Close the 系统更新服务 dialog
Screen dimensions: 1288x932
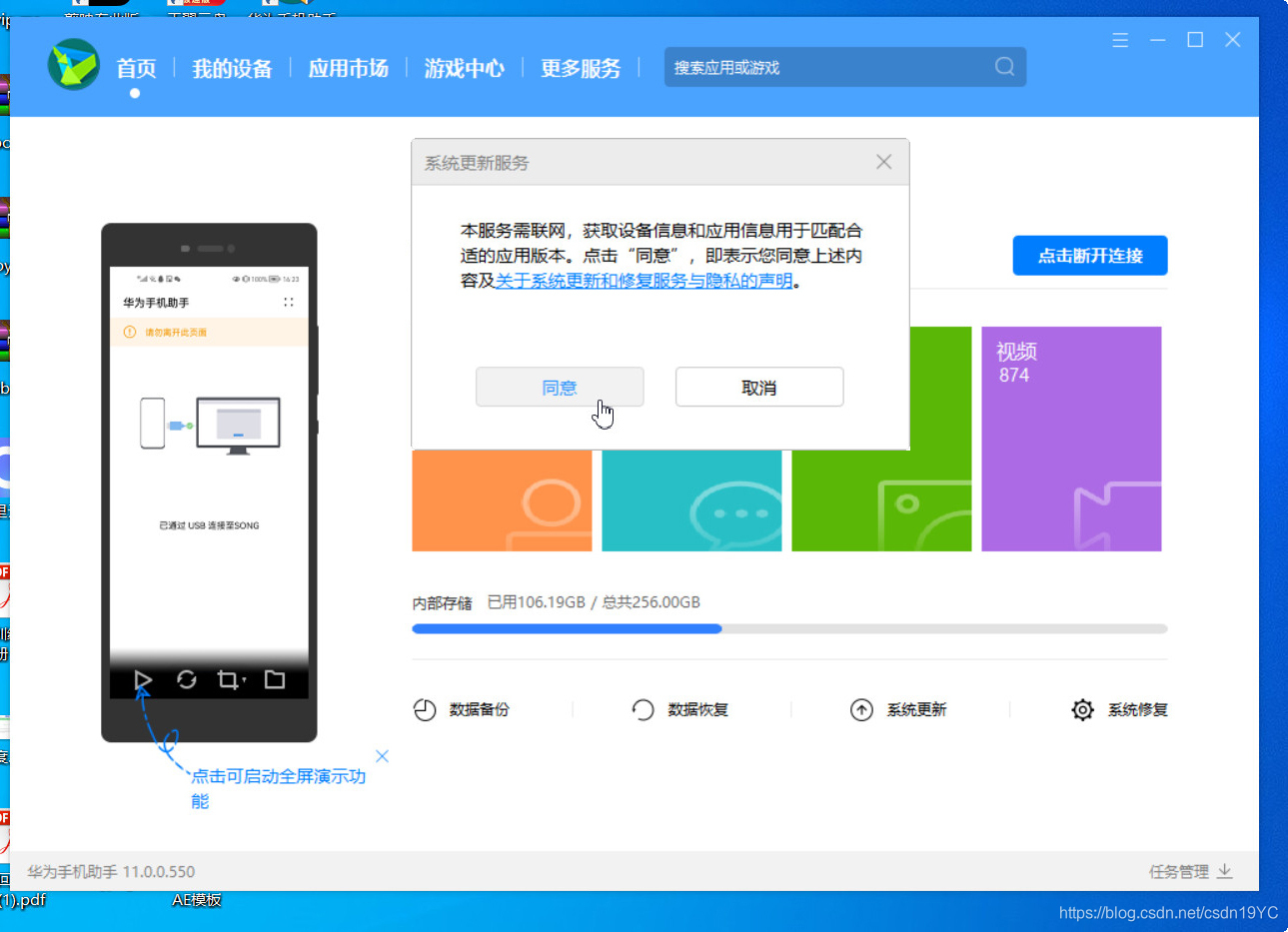coord(883,162)
